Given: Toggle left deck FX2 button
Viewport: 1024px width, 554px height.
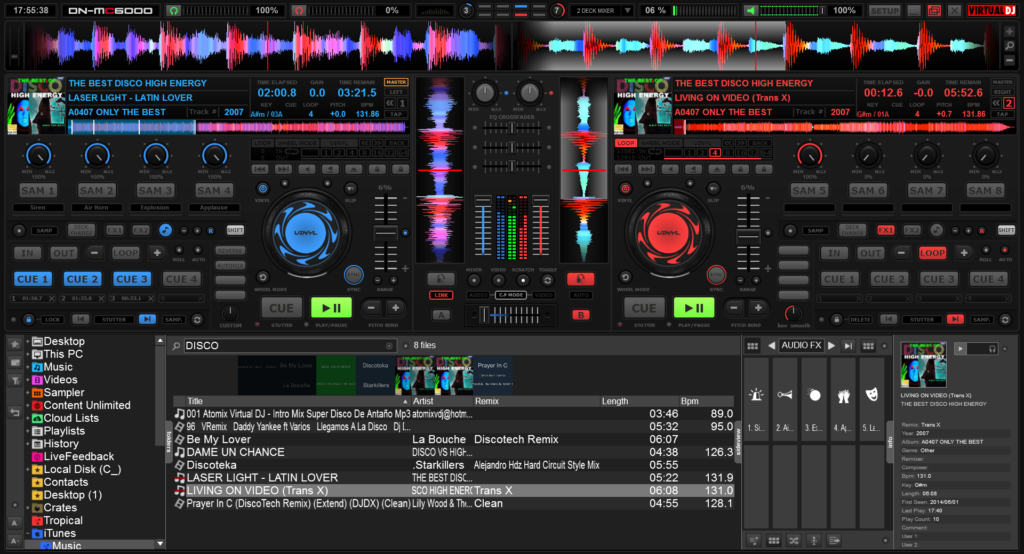Looking at the screenshot, I should pos(140,230).
